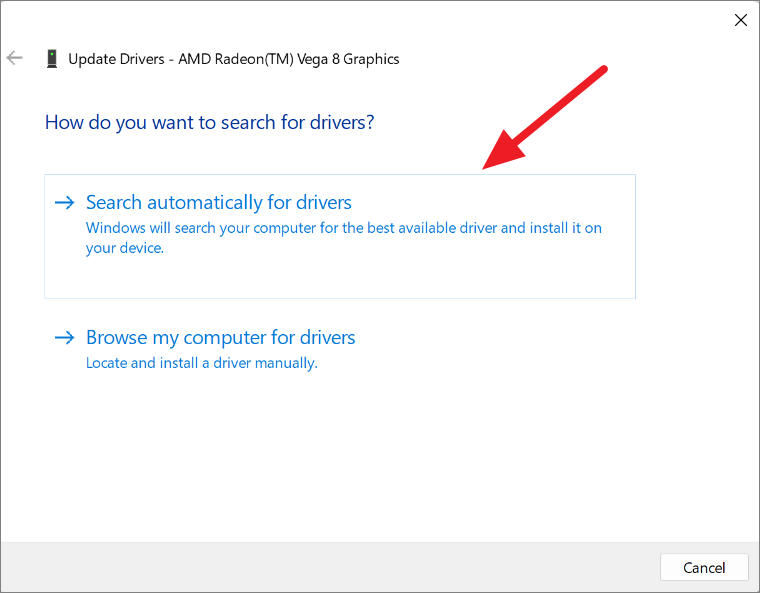
Task: Choose Search automatically for drivers
Action: (x=340, y=236)
